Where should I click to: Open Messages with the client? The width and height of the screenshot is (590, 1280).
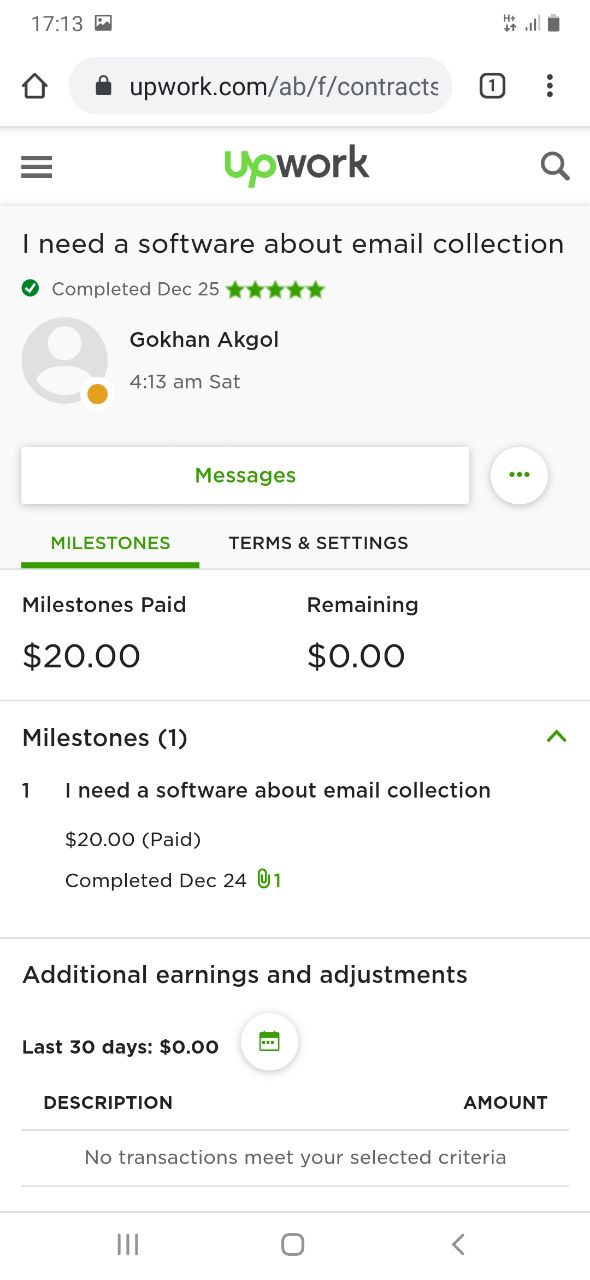(x=245, y=475)
